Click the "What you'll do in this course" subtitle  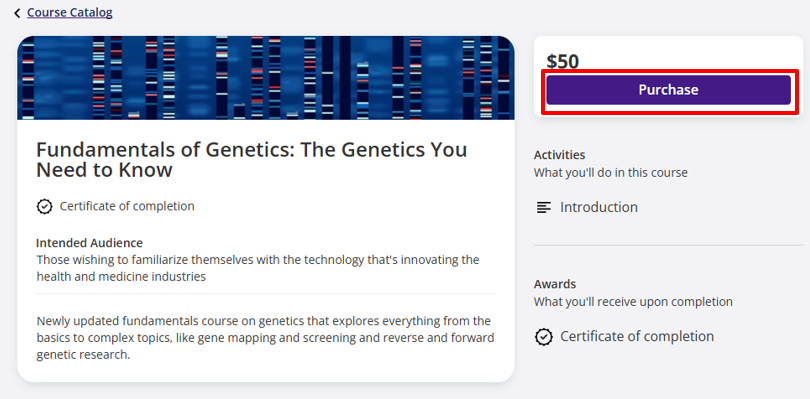pos(611,173)
